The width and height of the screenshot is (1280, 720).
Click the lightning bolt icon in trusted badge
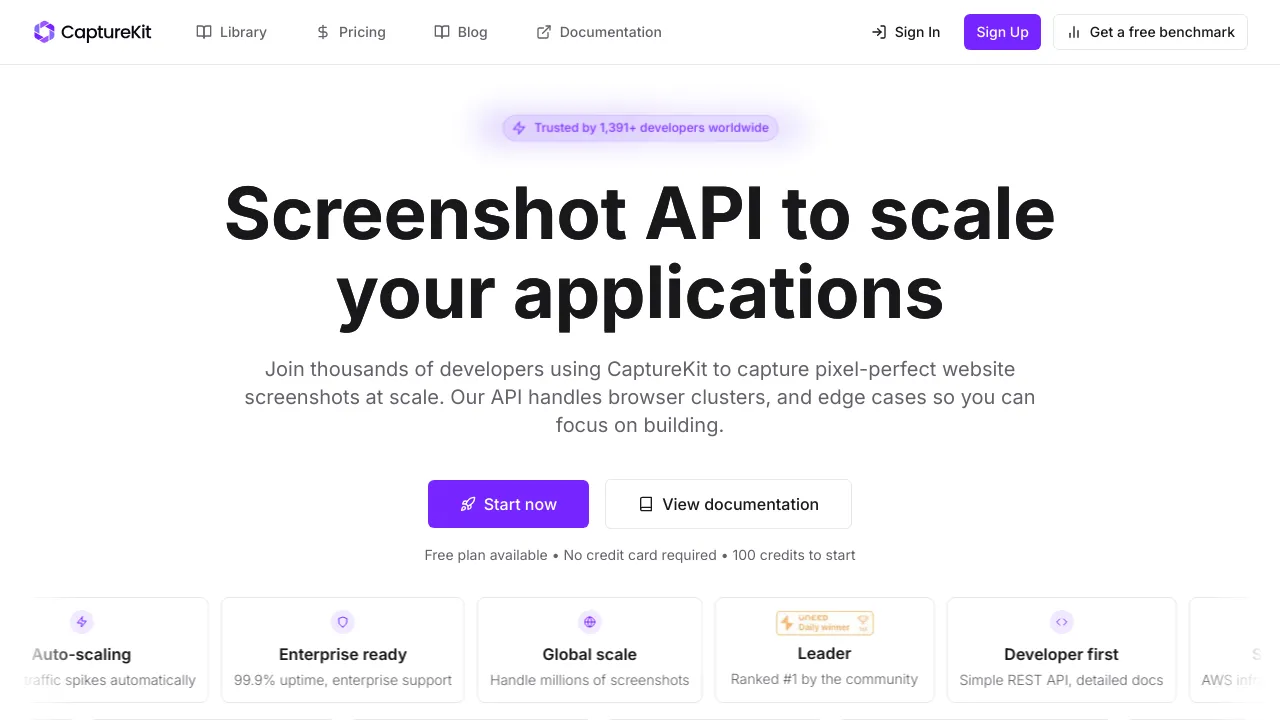519,128
